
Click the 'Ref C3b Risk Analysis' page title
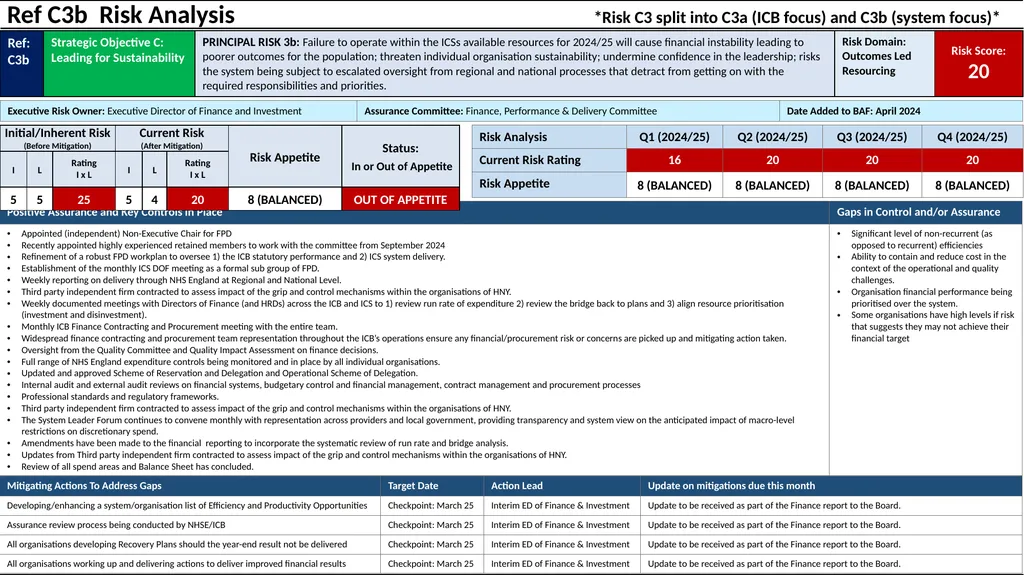pyautogui.click(x=120, y=14)
